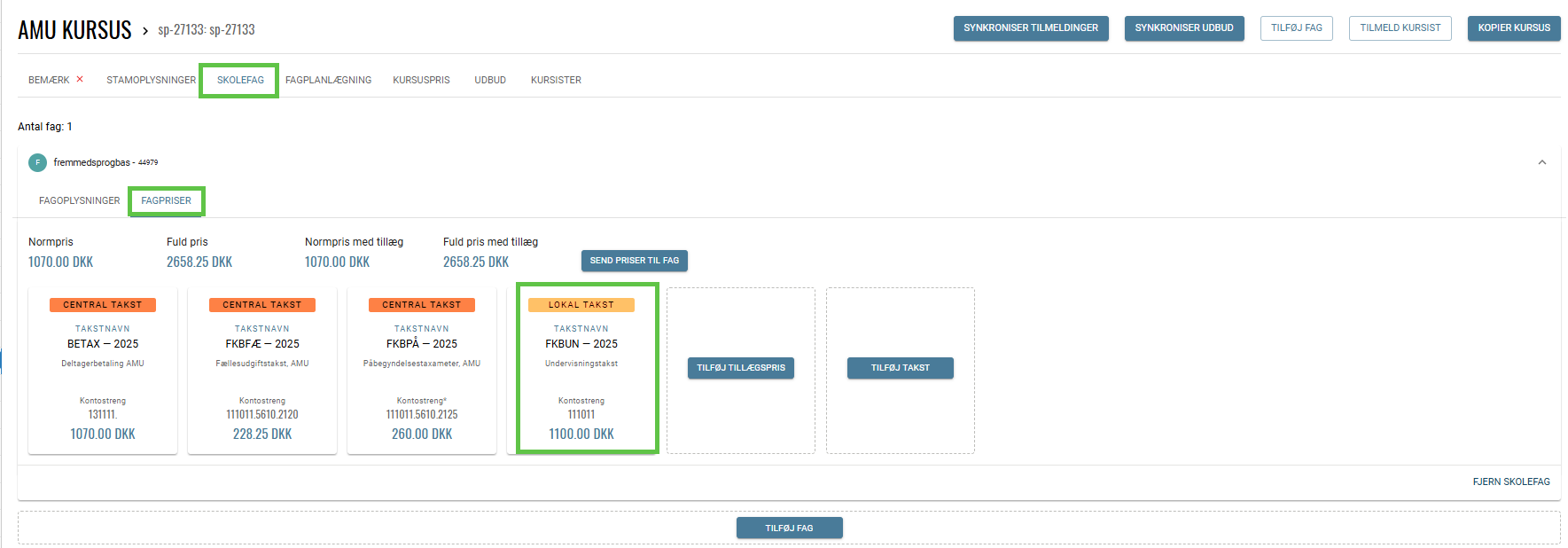The image size is (1568, 548).
Task: Click the round F avatar for fremmedsprogbas
Action: click(x=37, y=162)
